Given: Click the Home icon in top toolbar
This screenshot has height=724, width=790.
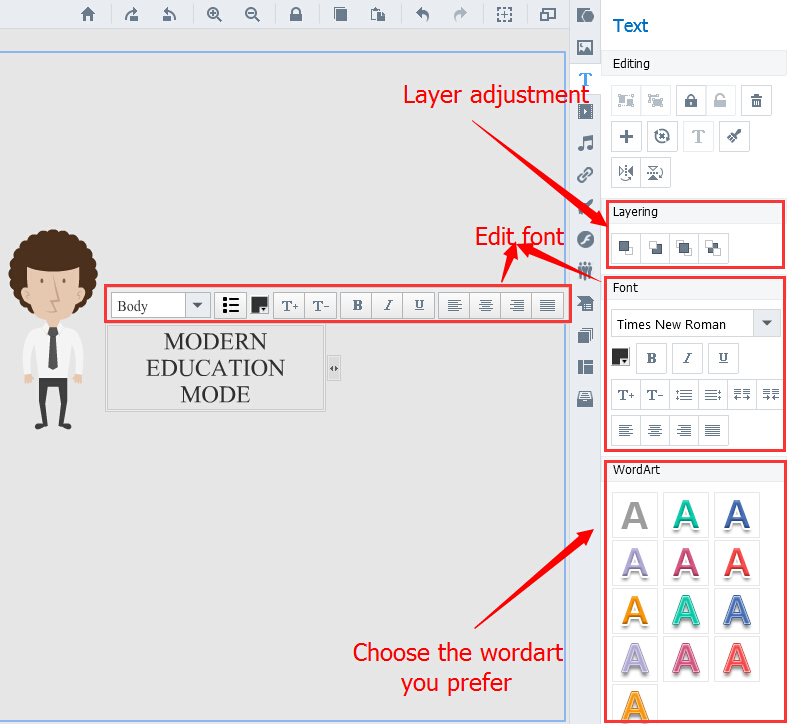Looking at the screenshot, I should pos(88,14).
